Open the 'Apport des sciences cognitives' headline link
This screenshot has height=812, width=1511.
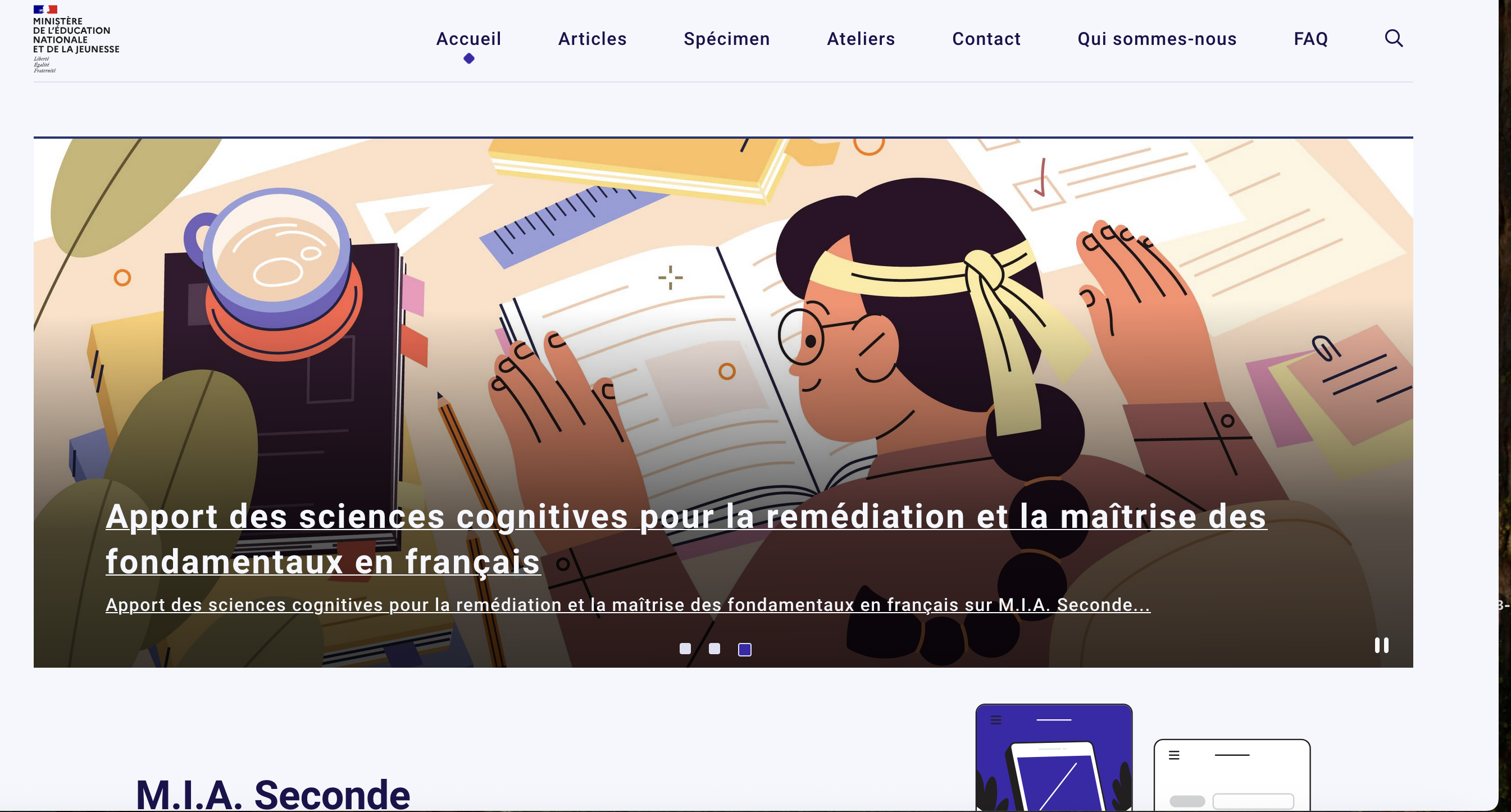click(x=686, y=539)
